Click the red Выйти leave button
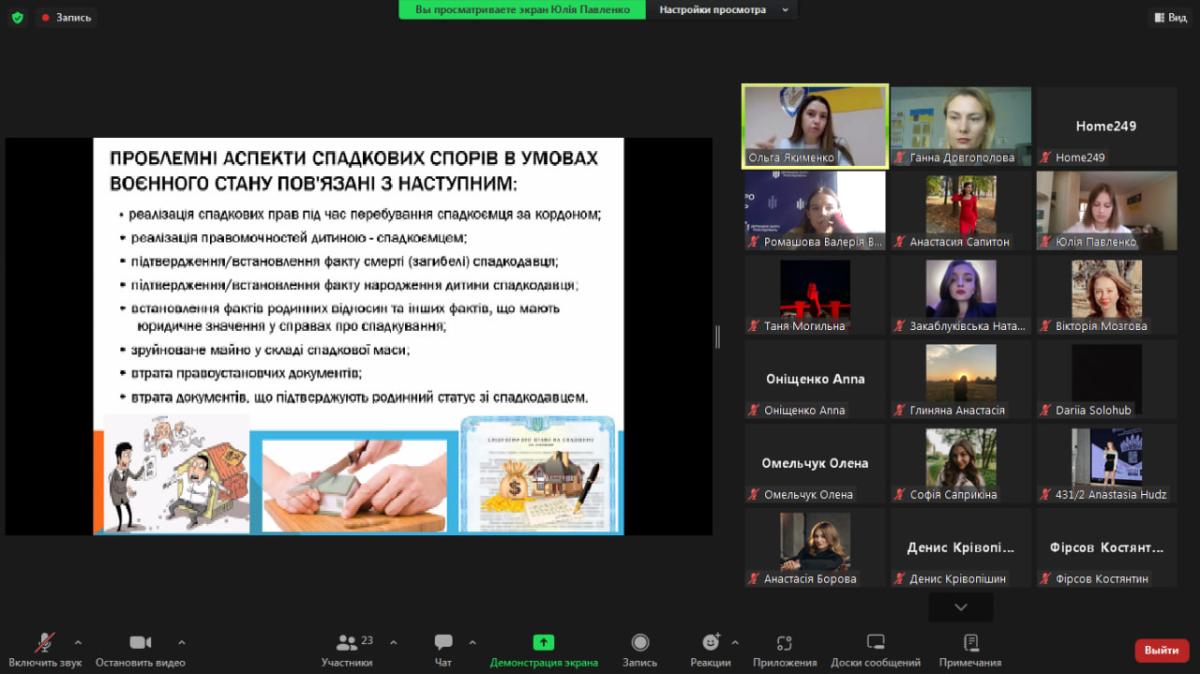Screen dimensions: 1200x674 [1162, 650]
